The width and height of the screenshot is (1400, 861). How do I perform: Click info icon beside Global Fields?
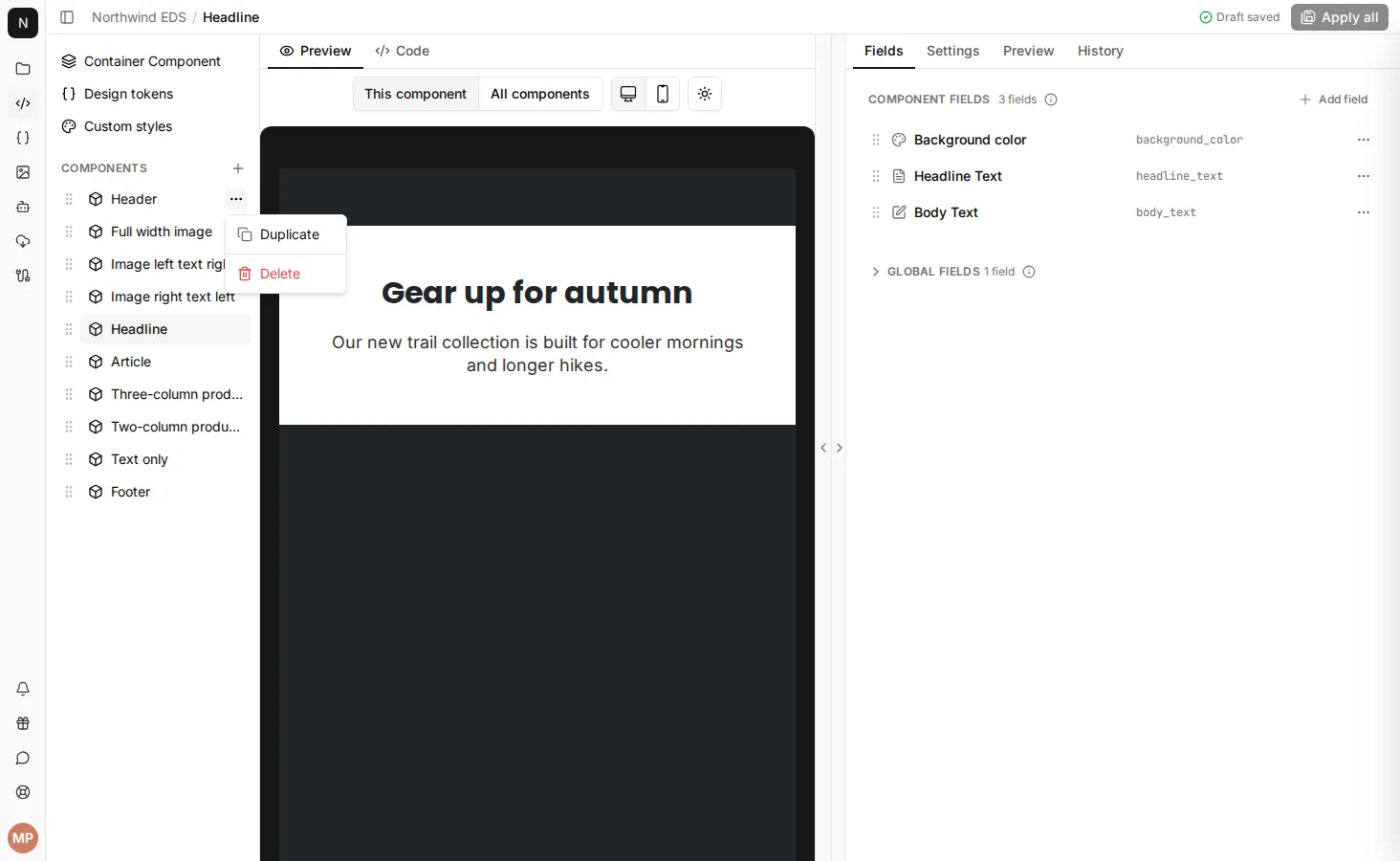[x=1029, y=272]
